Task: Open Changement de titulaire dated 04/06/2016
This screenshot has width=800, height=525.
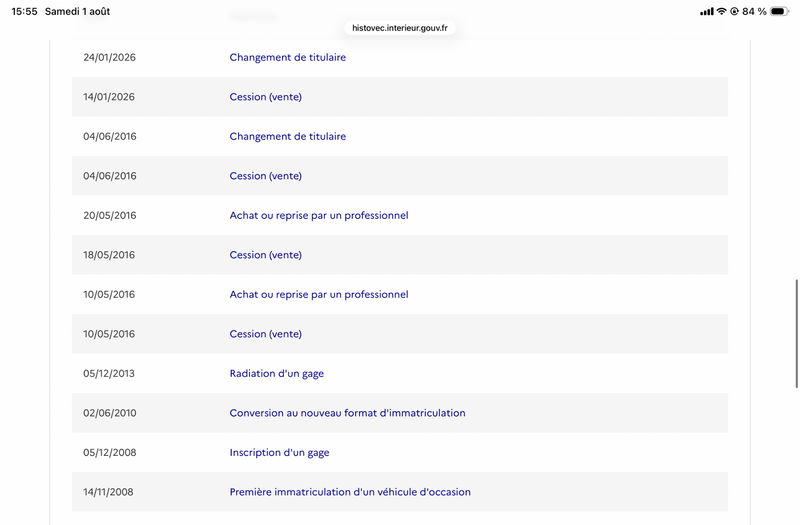Action: click(288, 136)
